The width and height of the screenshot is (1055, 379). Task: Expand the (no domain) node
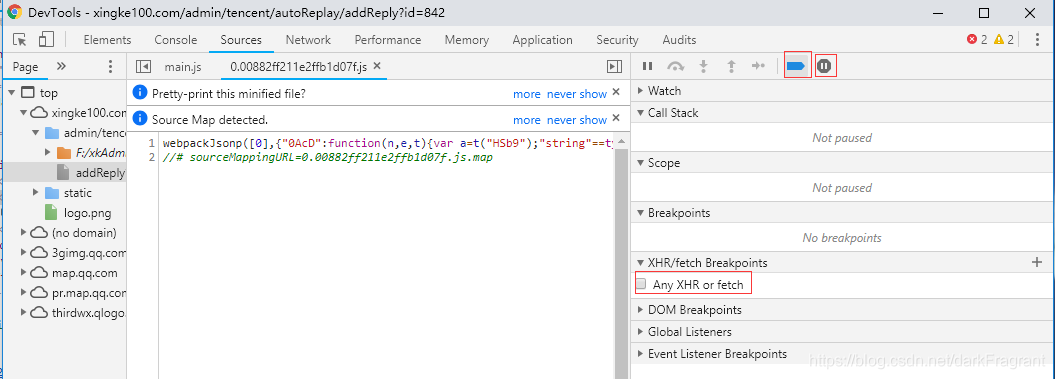24,233
